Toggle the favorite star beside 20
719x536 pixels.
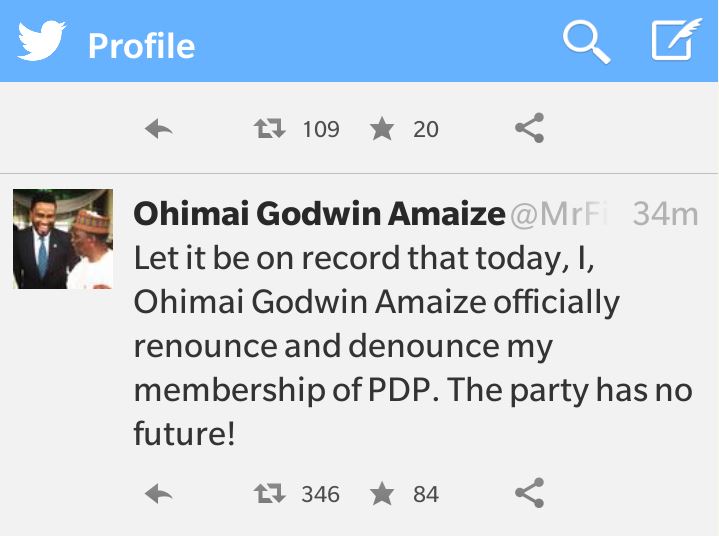(381, 129)
